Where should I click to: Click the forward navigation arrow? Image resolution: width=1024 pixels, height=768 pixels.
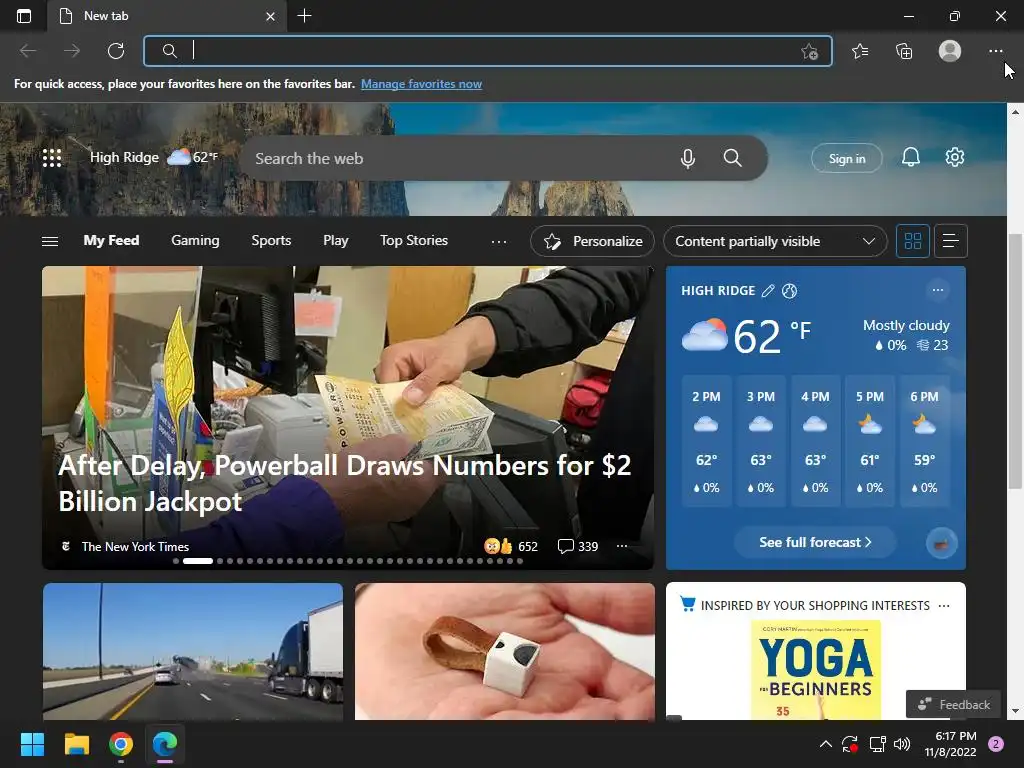click(72, 51)
